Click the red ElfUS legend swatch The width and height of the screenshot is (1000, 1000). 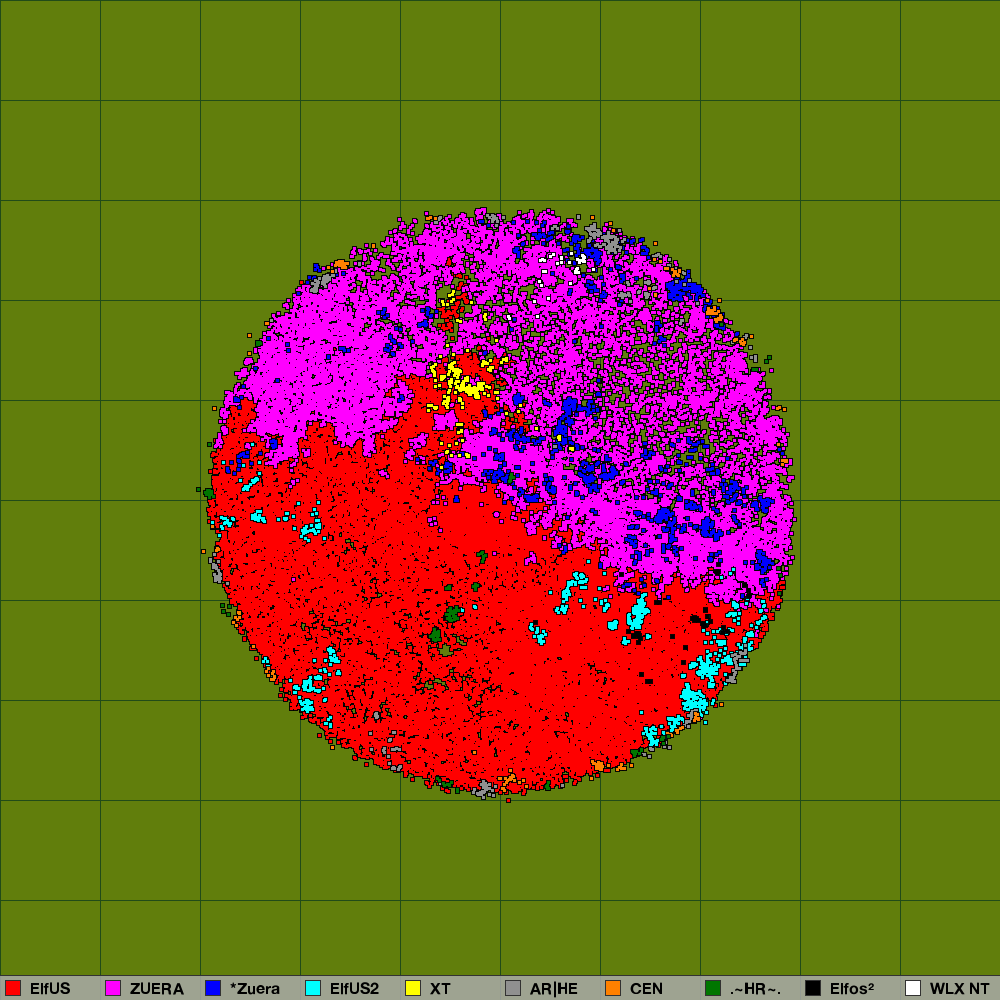coord(13,988)
